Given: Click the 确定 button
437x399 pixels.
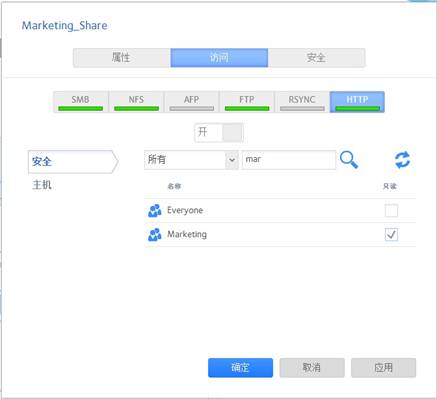Looking at the screenshot, I should 240,368.
